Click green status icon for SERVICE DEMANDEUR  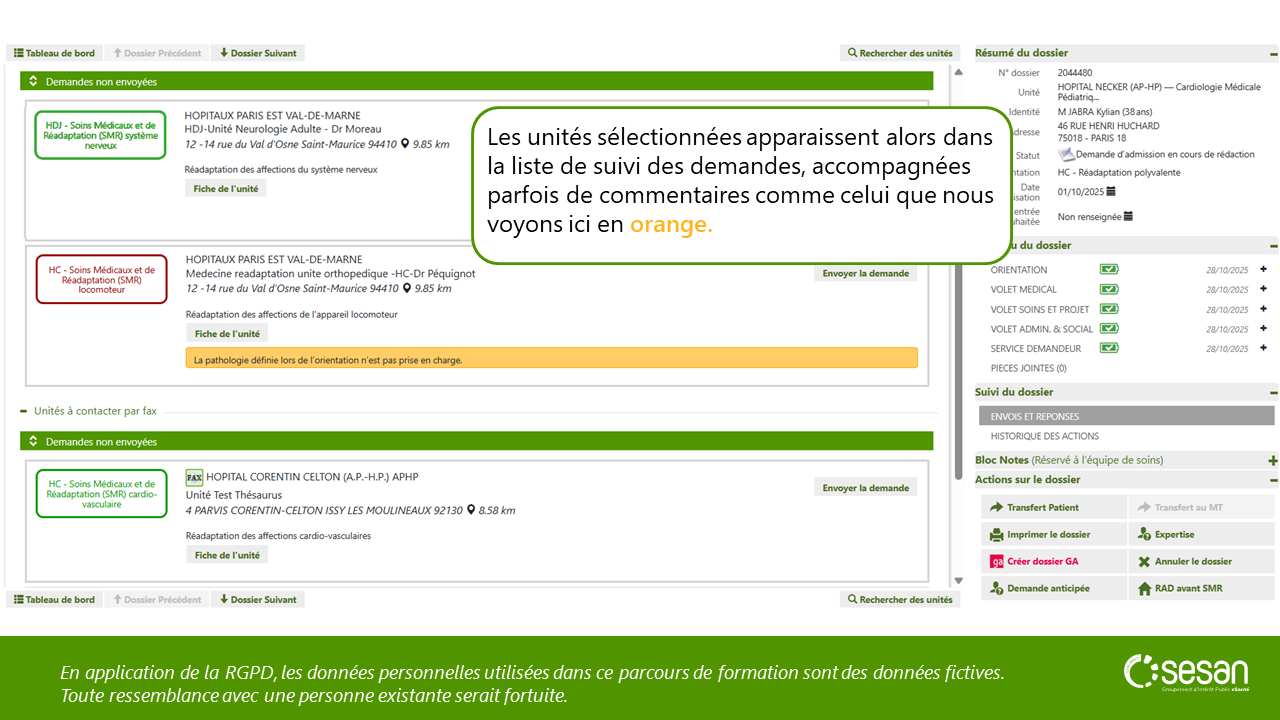tap(1109, 348)
